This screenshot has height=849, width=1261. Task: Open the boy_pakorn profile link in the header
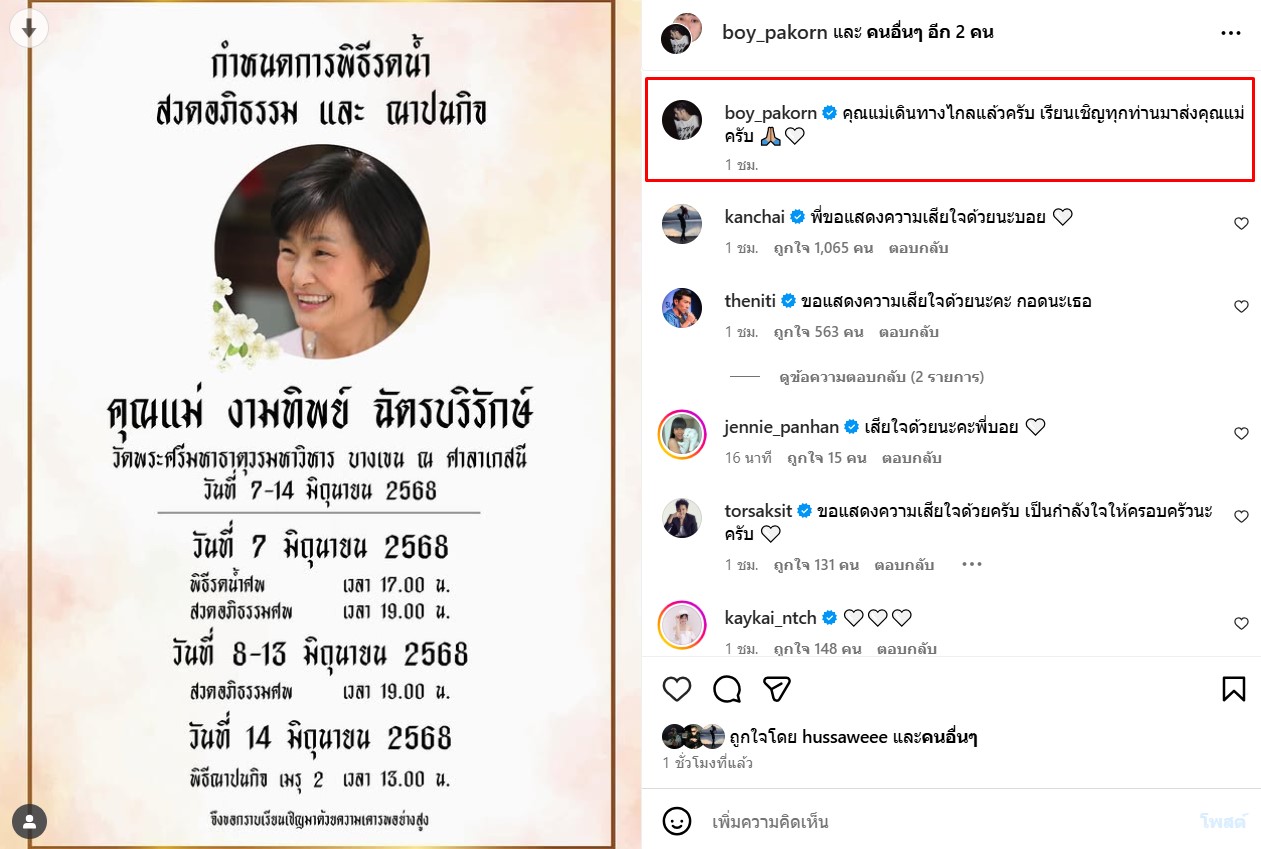pos(775,32)
